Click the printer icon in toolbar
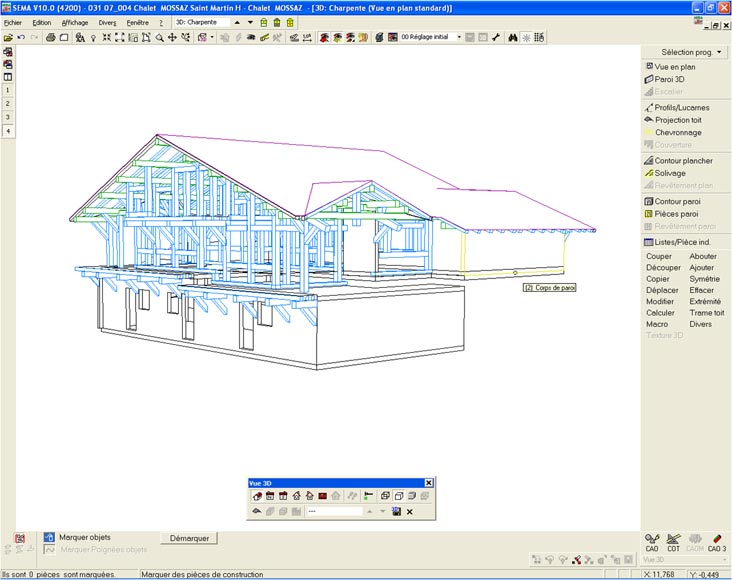 coord(50,37)
